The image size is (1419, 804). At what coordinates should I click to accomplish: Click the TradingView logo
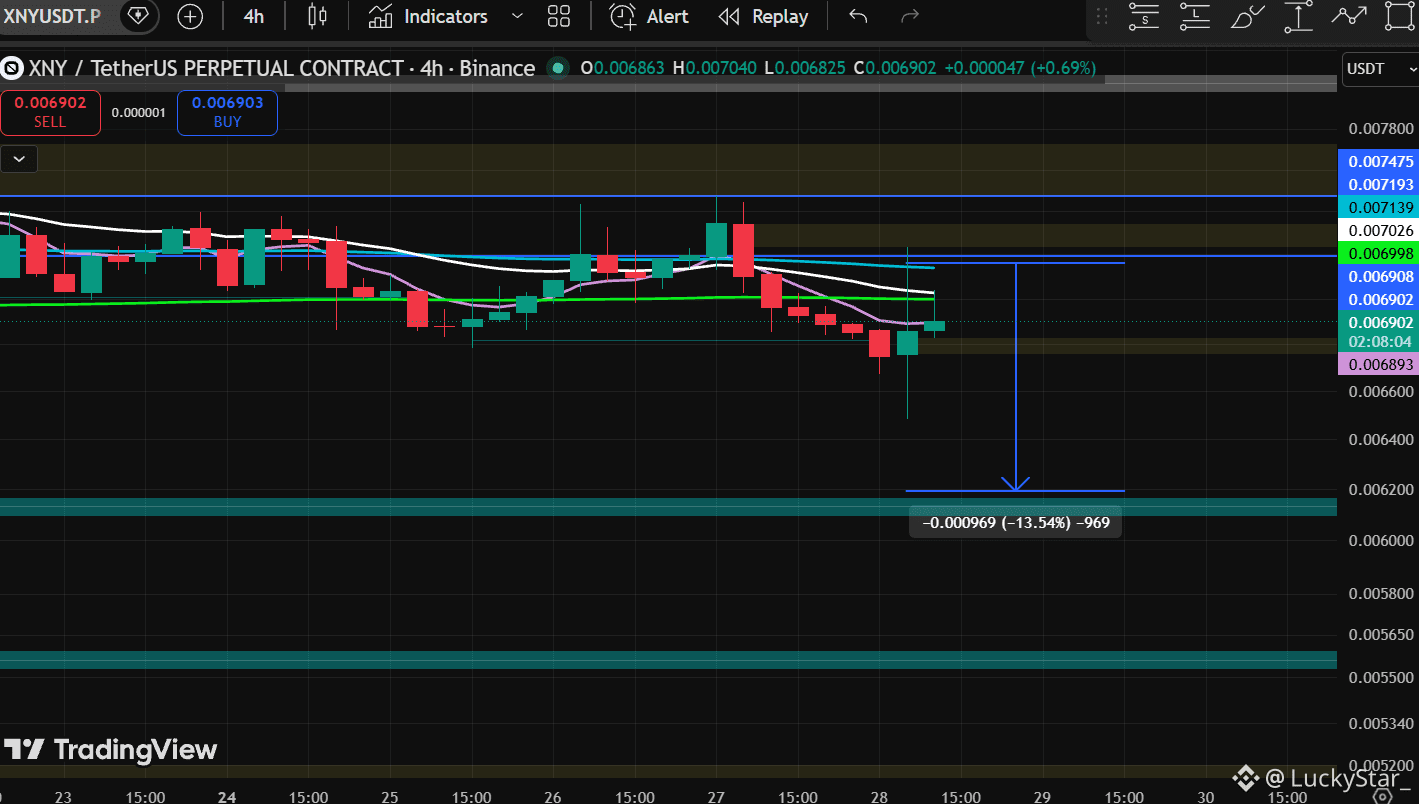tap(110, 749)
